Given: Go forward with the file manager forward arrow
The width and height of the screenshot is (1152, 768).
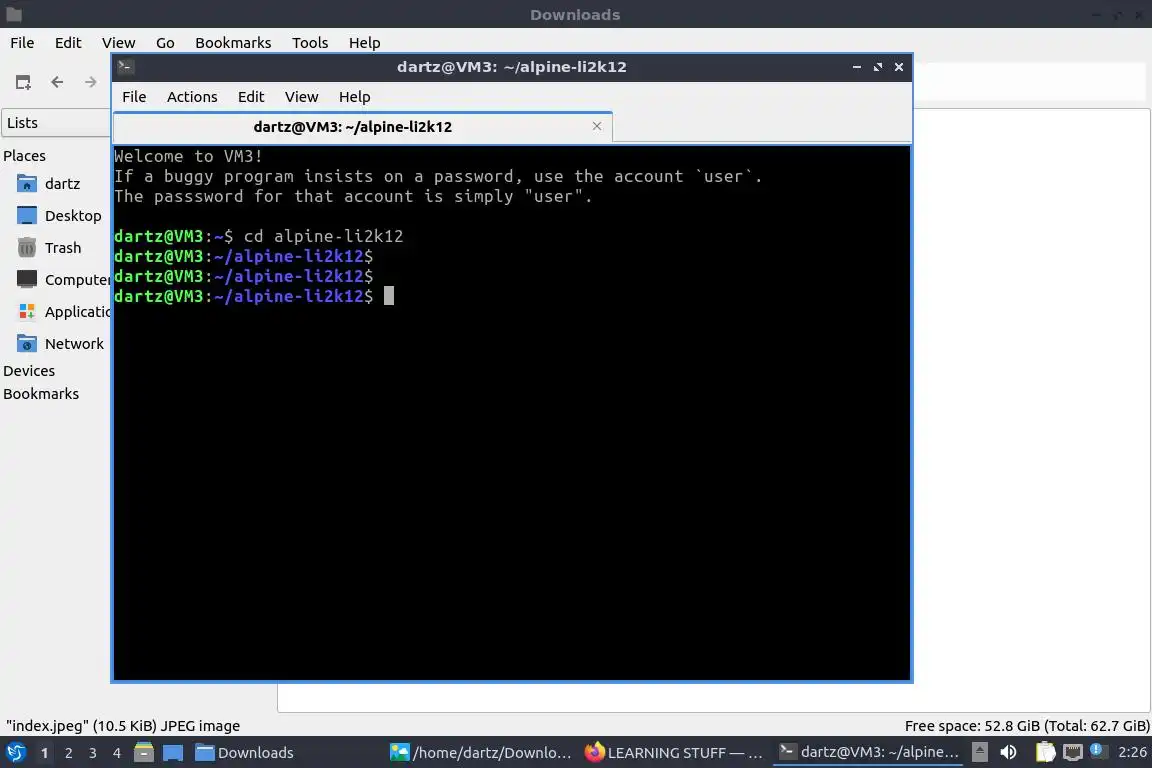Looking at the screenshot, I should click(90, 82).
